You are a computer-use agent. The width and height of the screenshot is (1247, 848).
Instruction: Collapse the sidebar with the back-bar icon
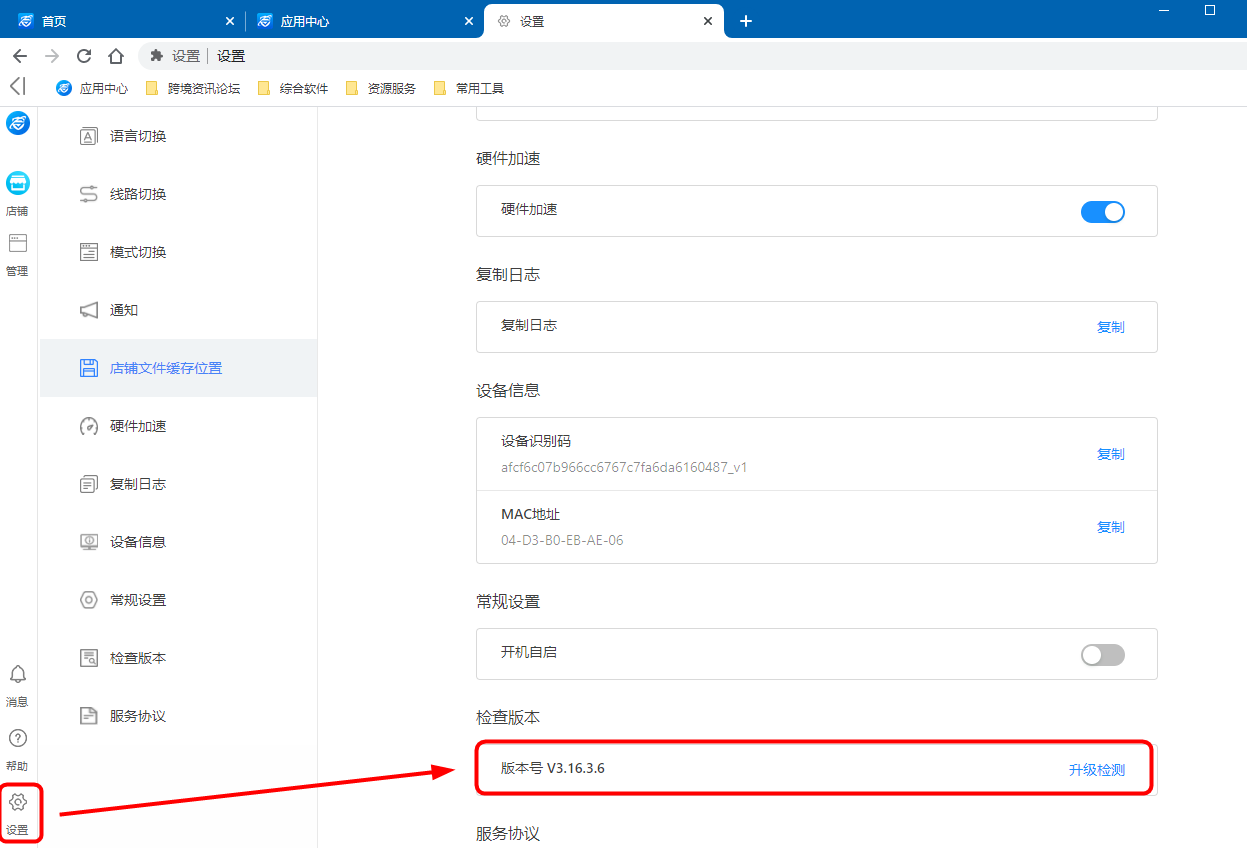(17, 86)
